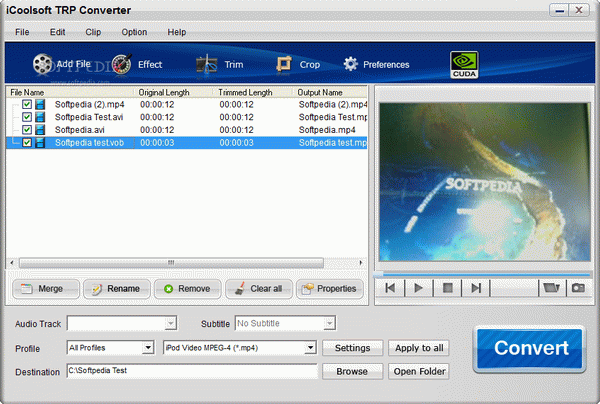The width and height of the screenshot is (600, 404).
Task: Open the Help menu
Action: tap(176, 32)
